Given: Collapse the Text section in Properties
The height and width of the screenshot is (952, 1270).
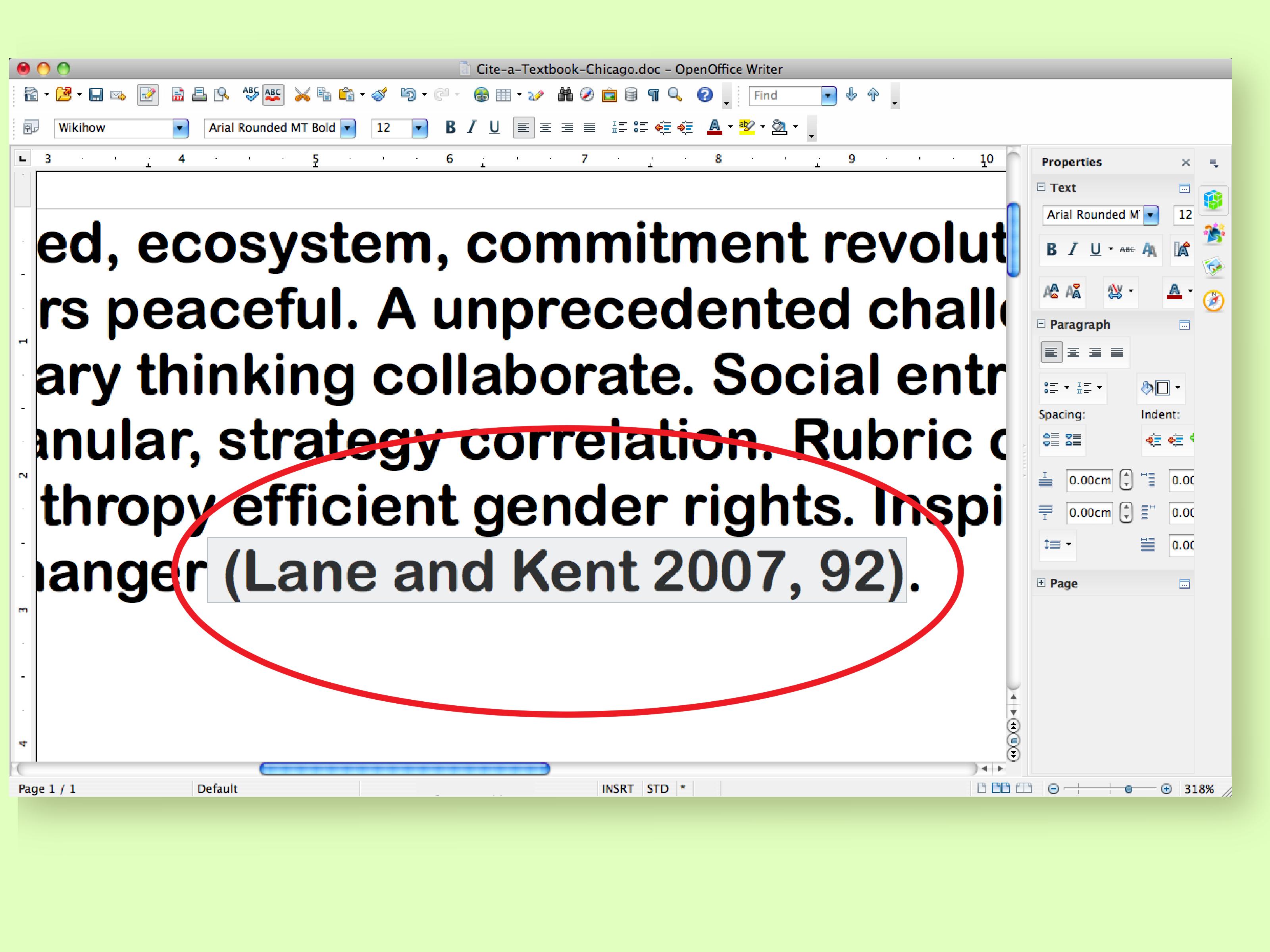Looking at the screenshot, I should pyautogui.click(x=1041, y=188).
